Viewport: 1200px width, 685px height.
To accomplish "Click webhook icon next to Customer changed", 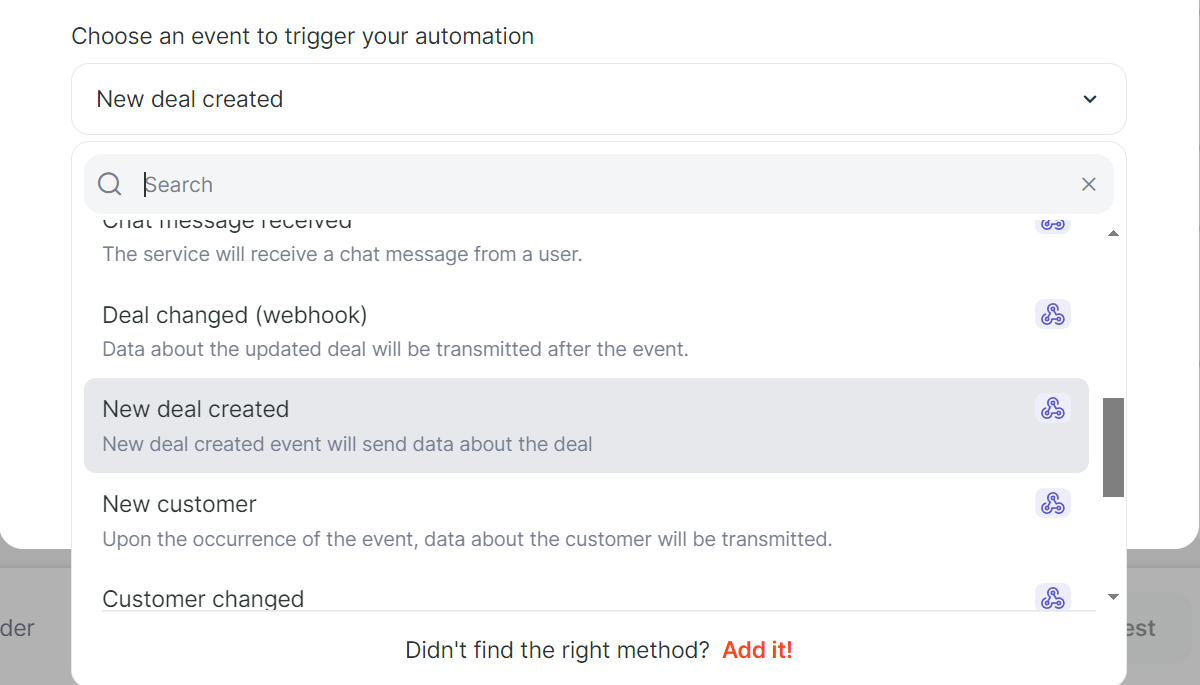I will tap(1052, 597).
